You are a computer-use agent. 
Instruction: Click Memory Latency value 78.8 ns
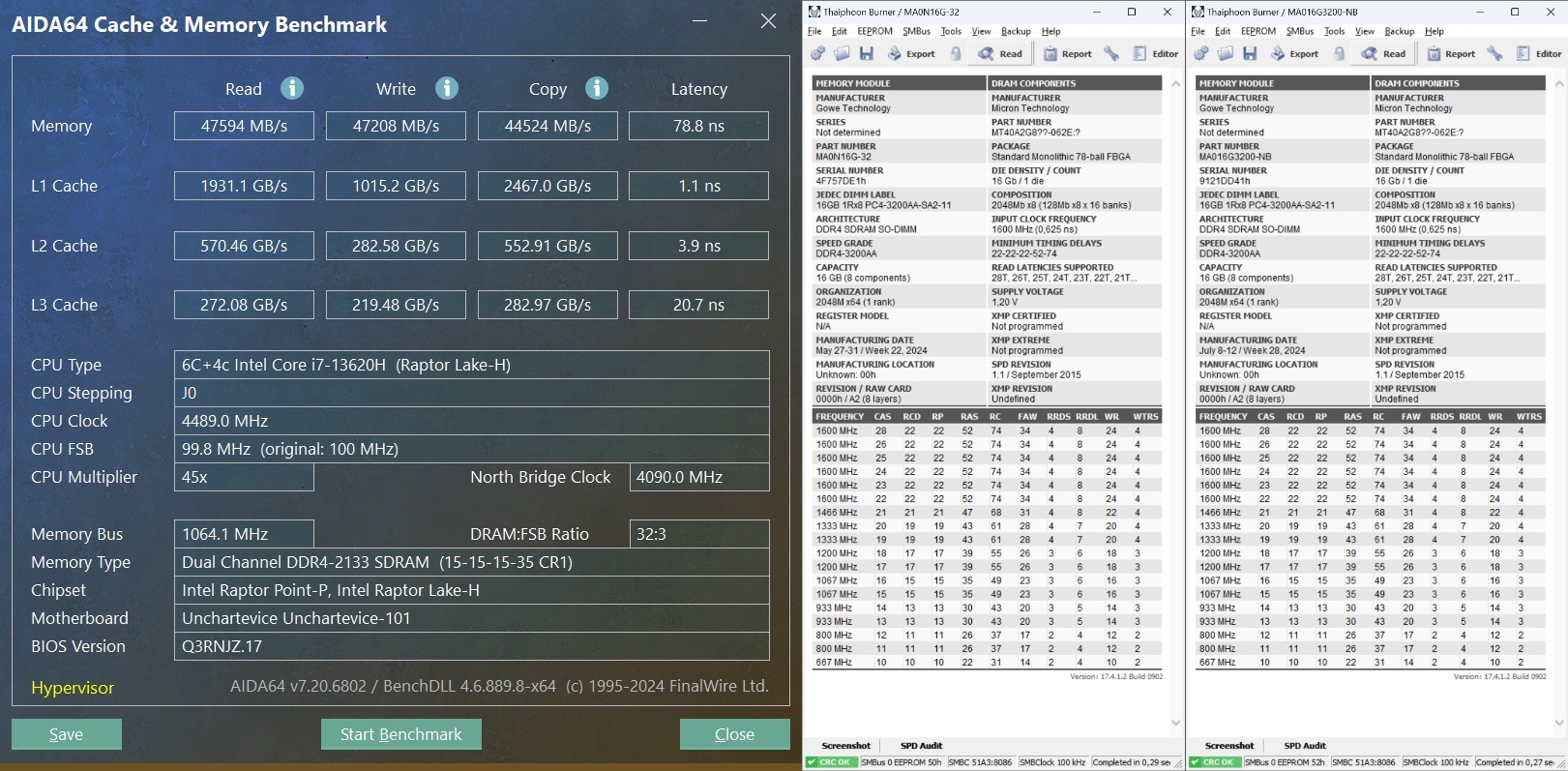tap(699, 126)
